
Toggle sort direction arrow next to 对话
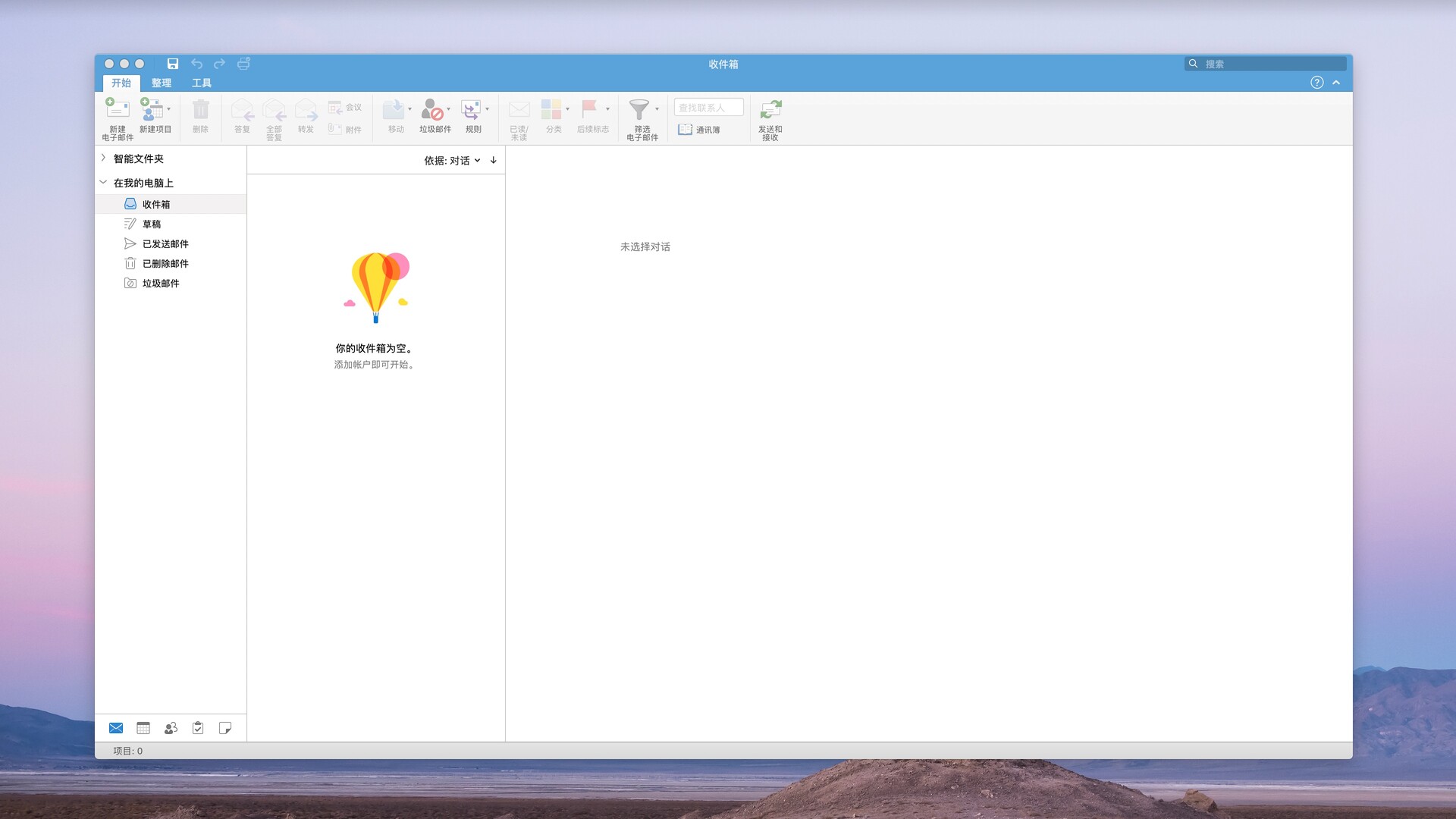(x=493, y=160)
